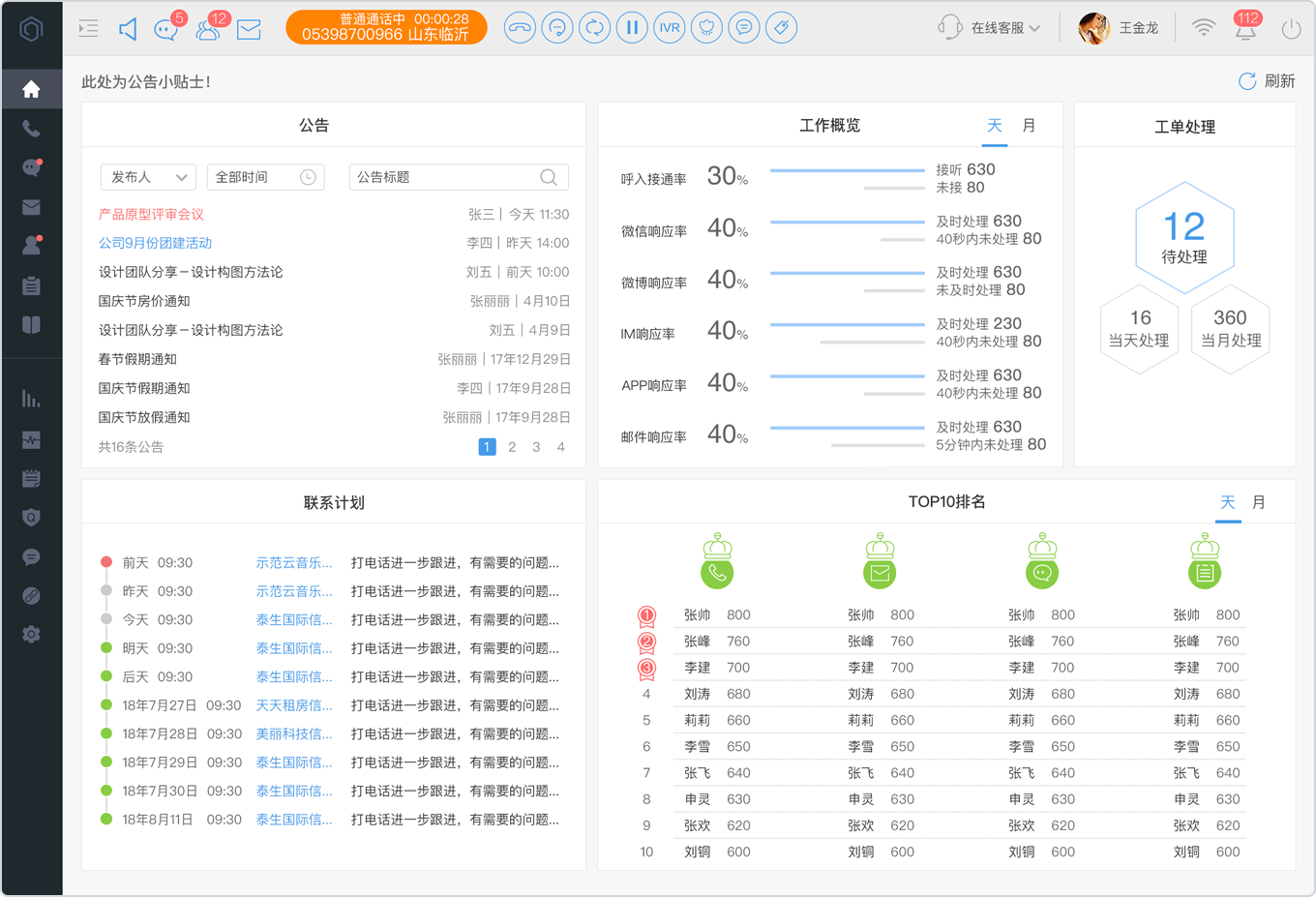Open announcement 春节假期通知
The height and width of the screenshot is (897, 1316).
point(137,359)
